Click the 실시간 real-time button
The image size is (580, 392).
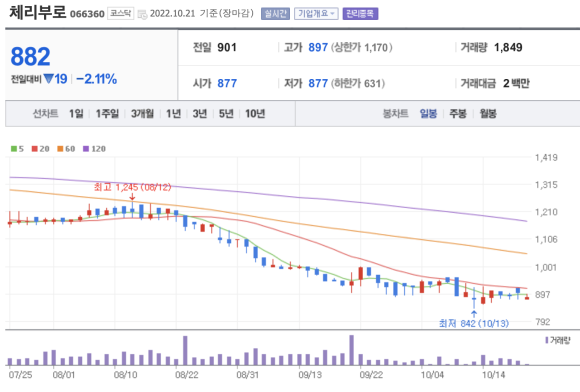[x=275, y=14]
